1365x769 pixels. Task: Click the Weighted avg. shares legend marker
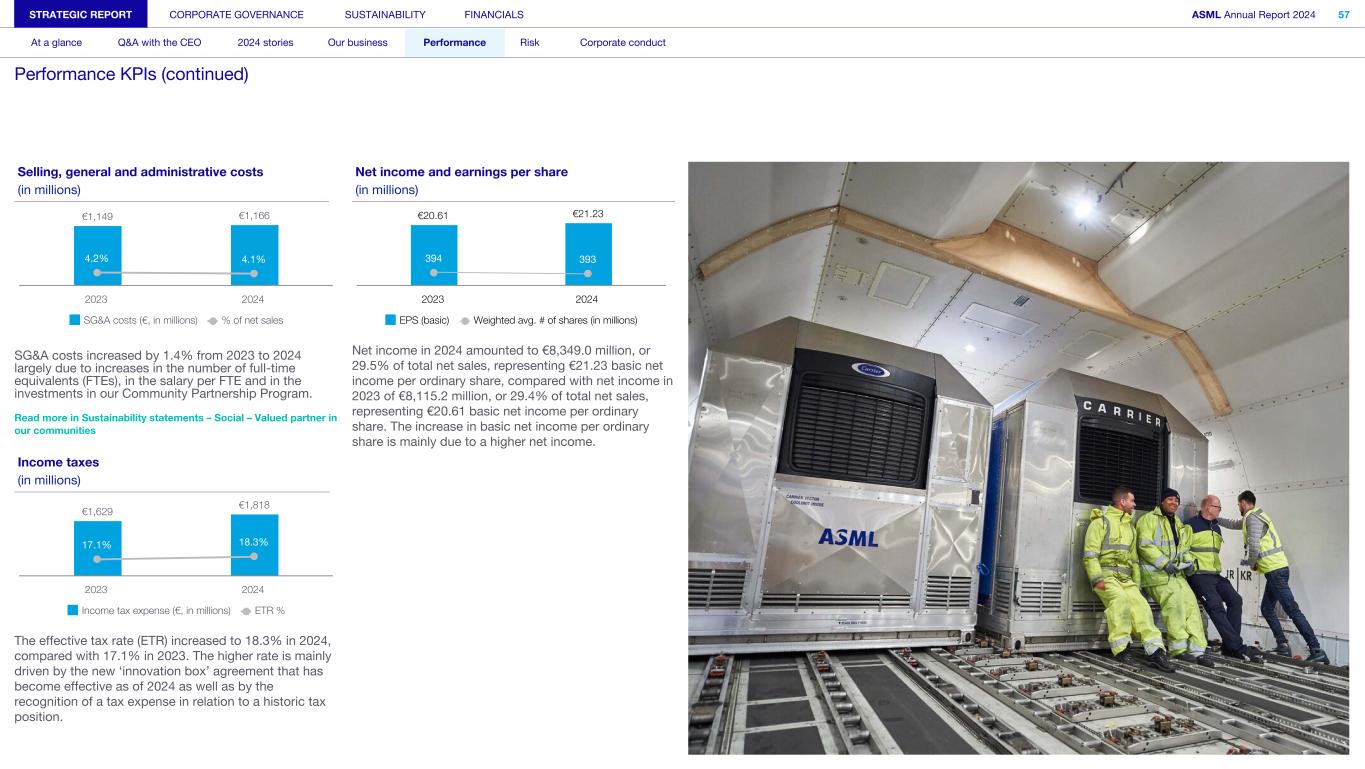point(464,321)
